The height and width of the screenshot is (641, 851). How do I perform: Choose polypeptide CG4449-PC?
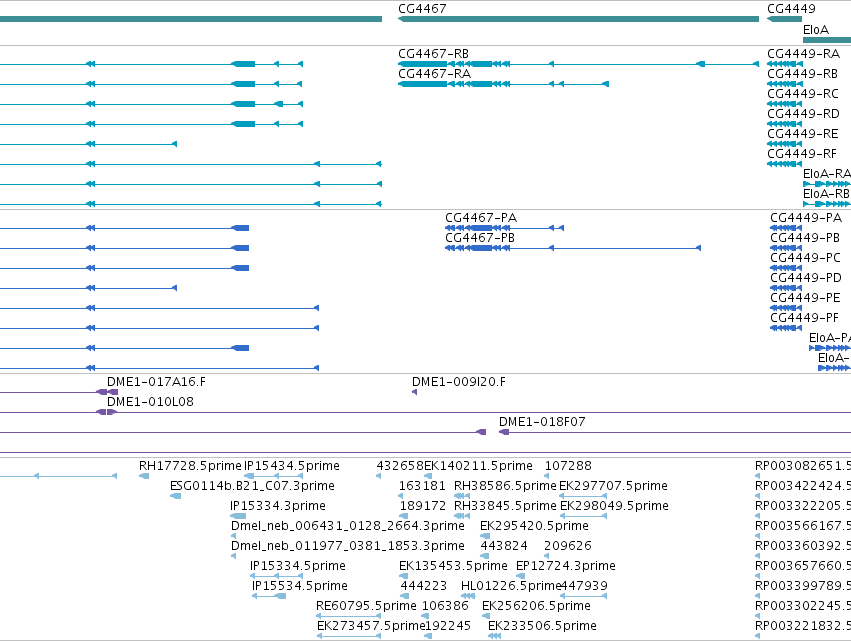point(786,268)
